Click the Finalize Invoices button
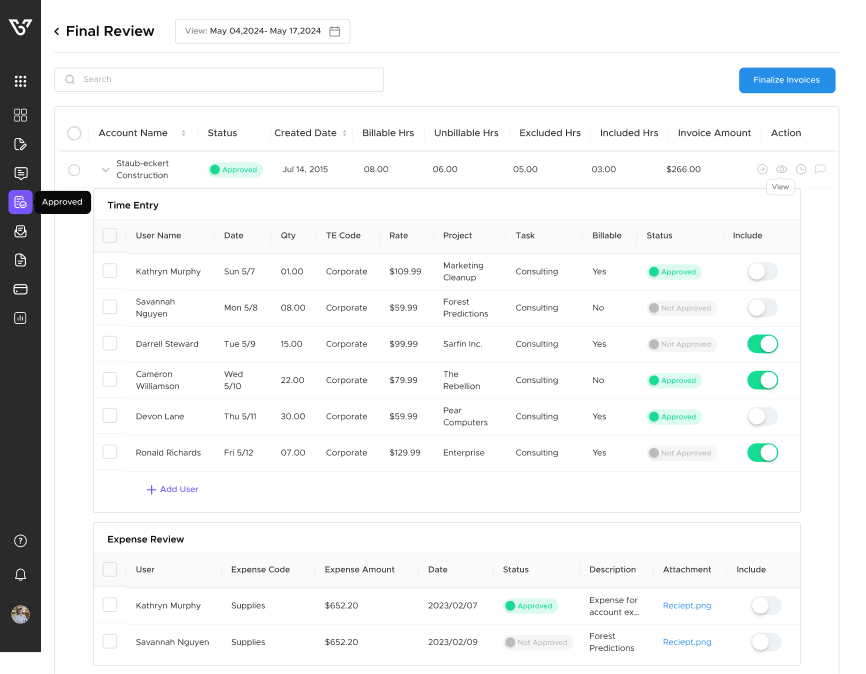 click(787, 80)
